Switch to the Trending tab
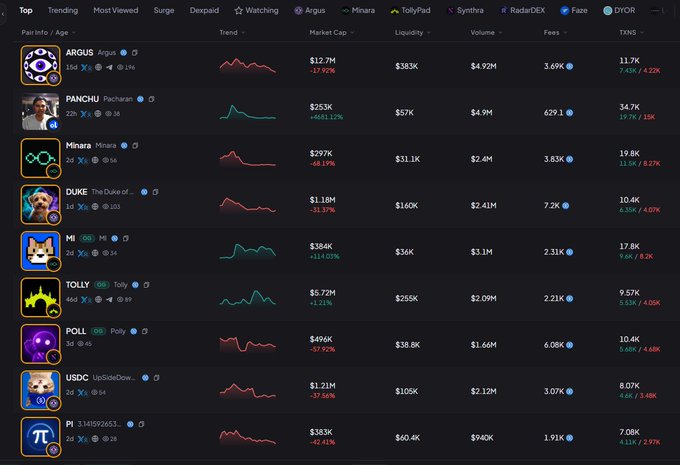The height and width of the screenshot is (465, 680). coord(63,10)
